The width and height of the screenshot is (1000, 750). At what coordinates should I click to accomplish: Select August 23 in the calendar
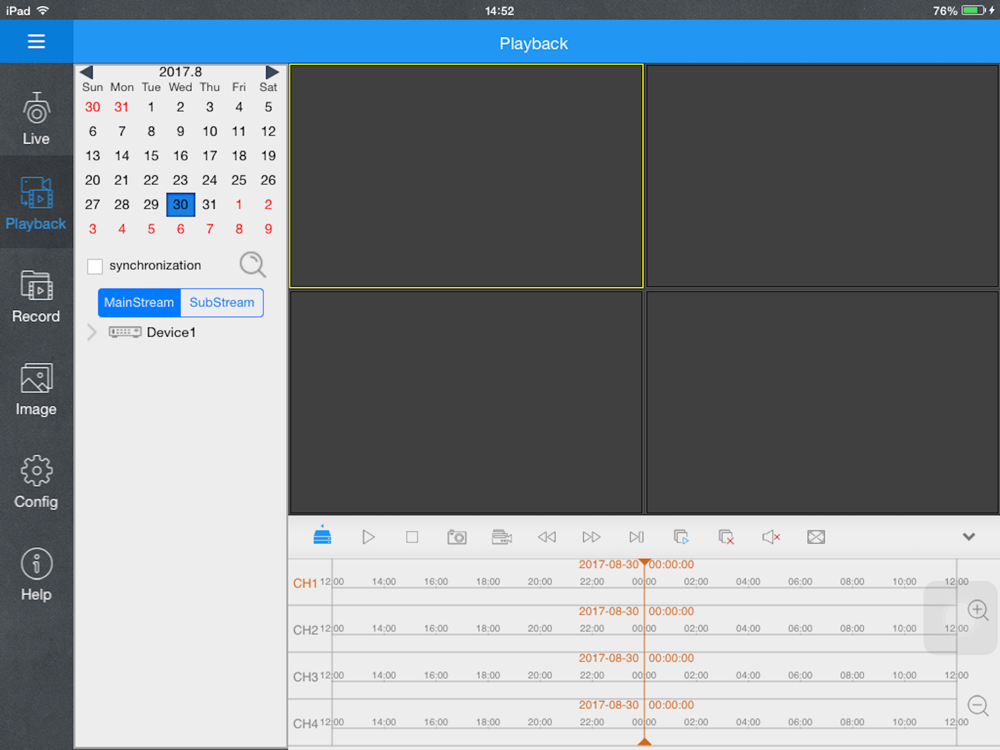pos(180,180)
